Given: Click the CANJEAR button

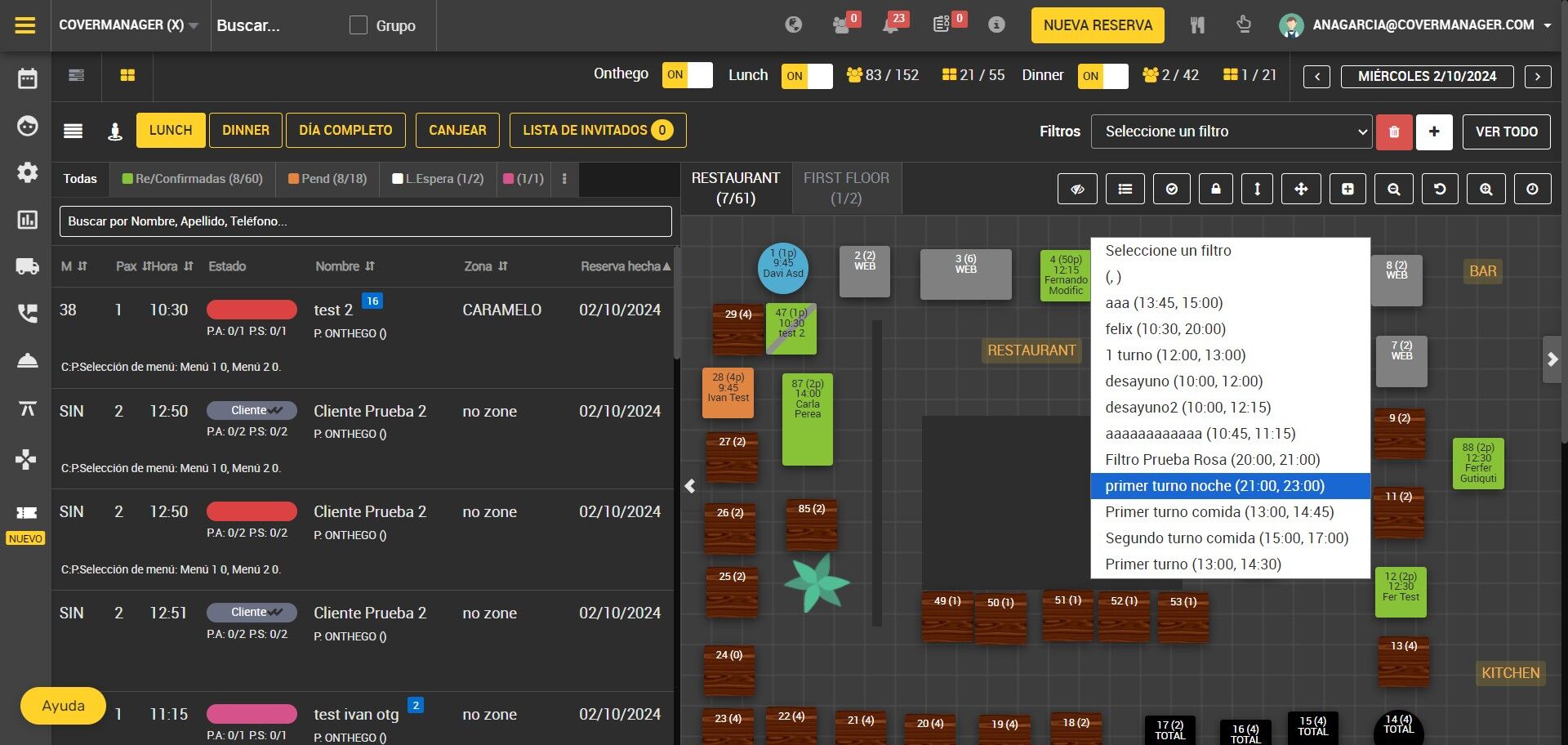Looking at the screenshot, I should pos(457,131).
